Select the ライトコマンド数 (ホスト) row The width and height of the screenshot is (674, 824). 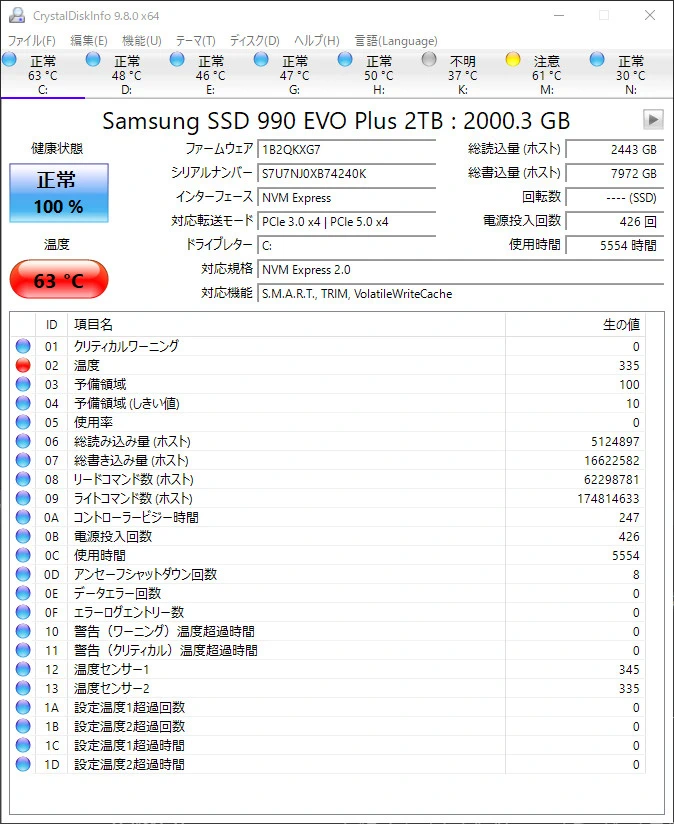point(328,498)
